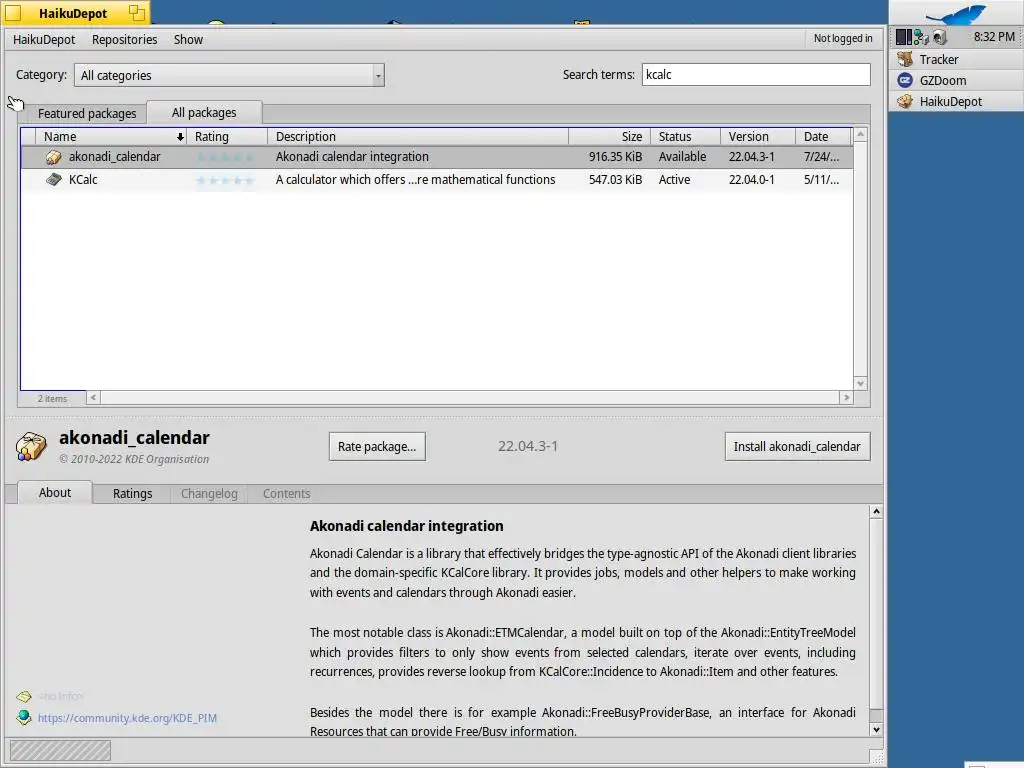The width and height of the screenshot is (1024, 768).
Task: Click the volume control tray icon
Action: (939, 37)
